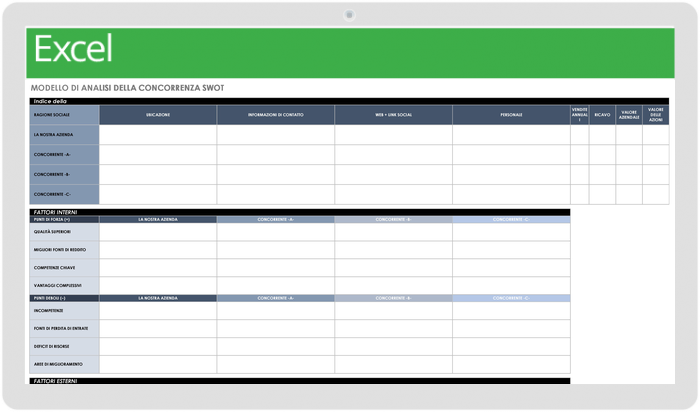Click 'CONCORRENTE -A-' row label in top table
Image resolution: width=700 pixels, height=412 pixels.
coord(64,154)
